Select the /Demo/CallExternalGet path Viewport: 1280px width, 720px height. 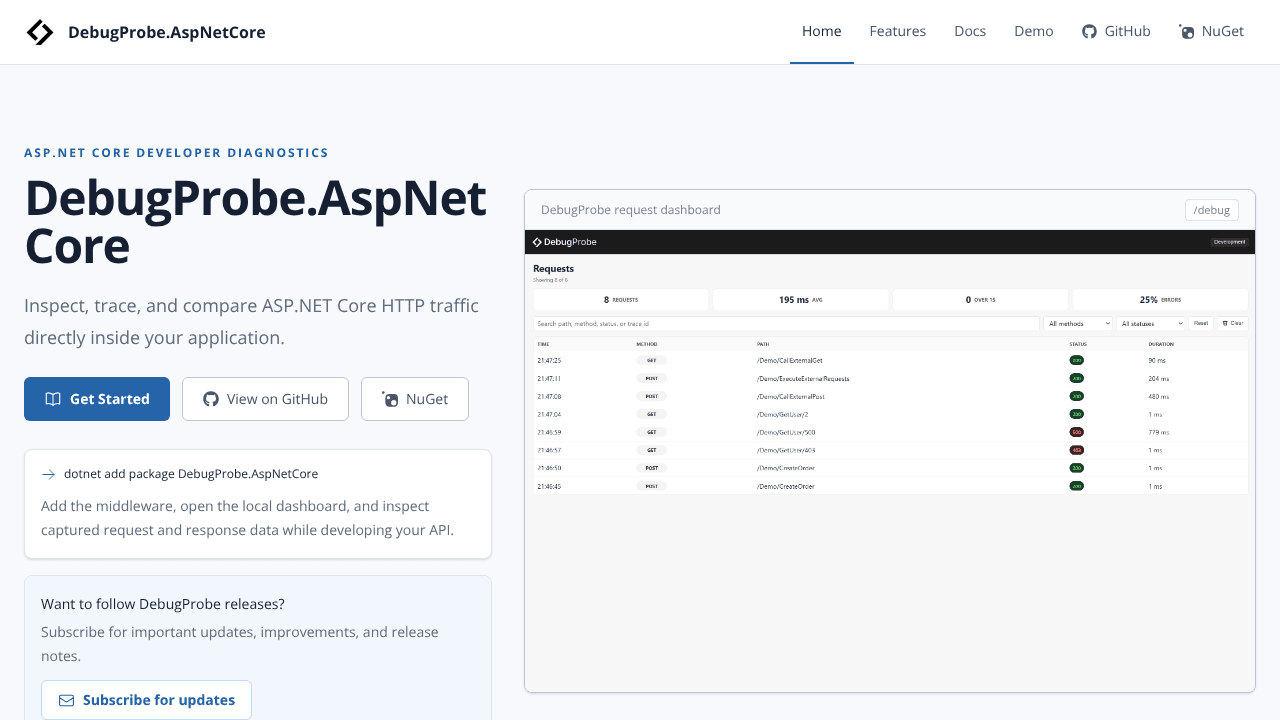tap(789, 360)
